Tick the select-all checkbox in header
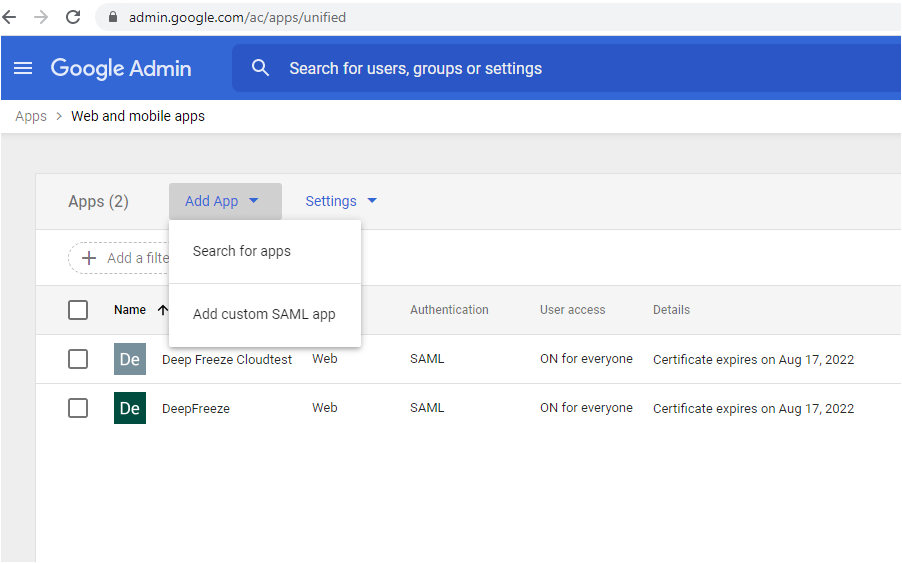902x563 pixels. pyautogui.click(x=78, y=310)
